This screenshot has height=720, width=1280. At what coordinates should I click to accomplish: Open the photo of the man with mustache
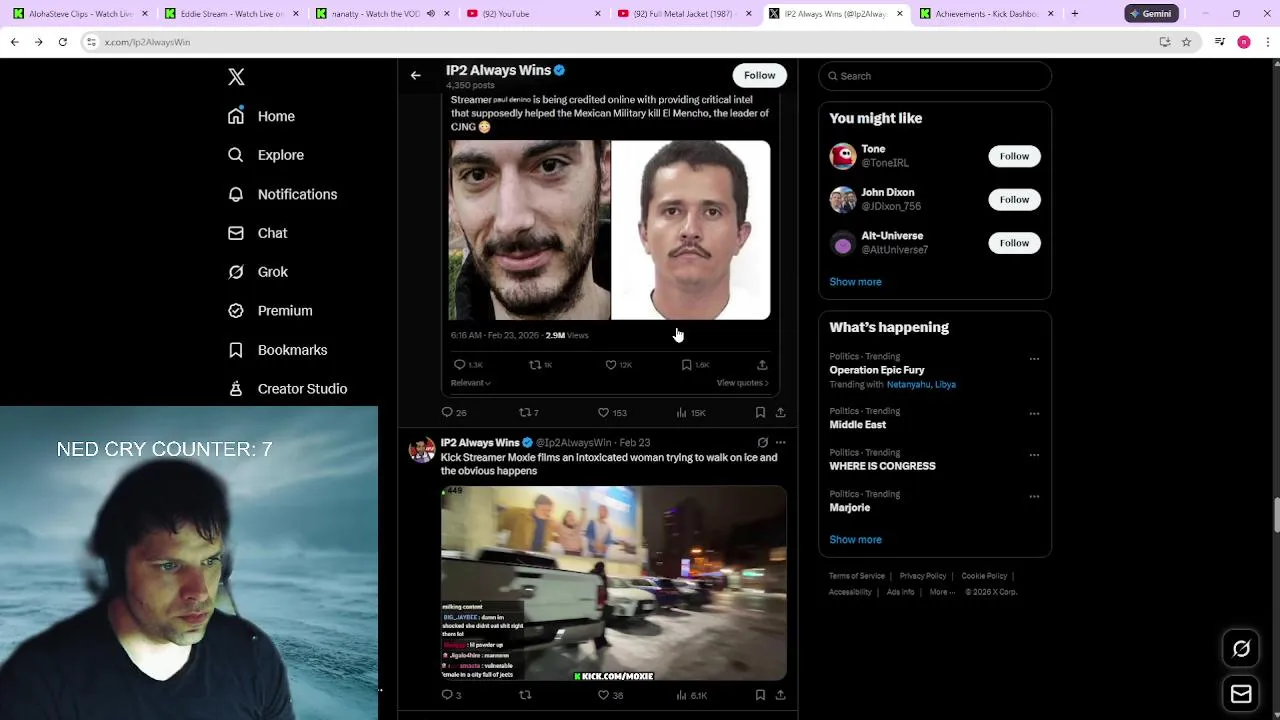(x=691, y=230)
